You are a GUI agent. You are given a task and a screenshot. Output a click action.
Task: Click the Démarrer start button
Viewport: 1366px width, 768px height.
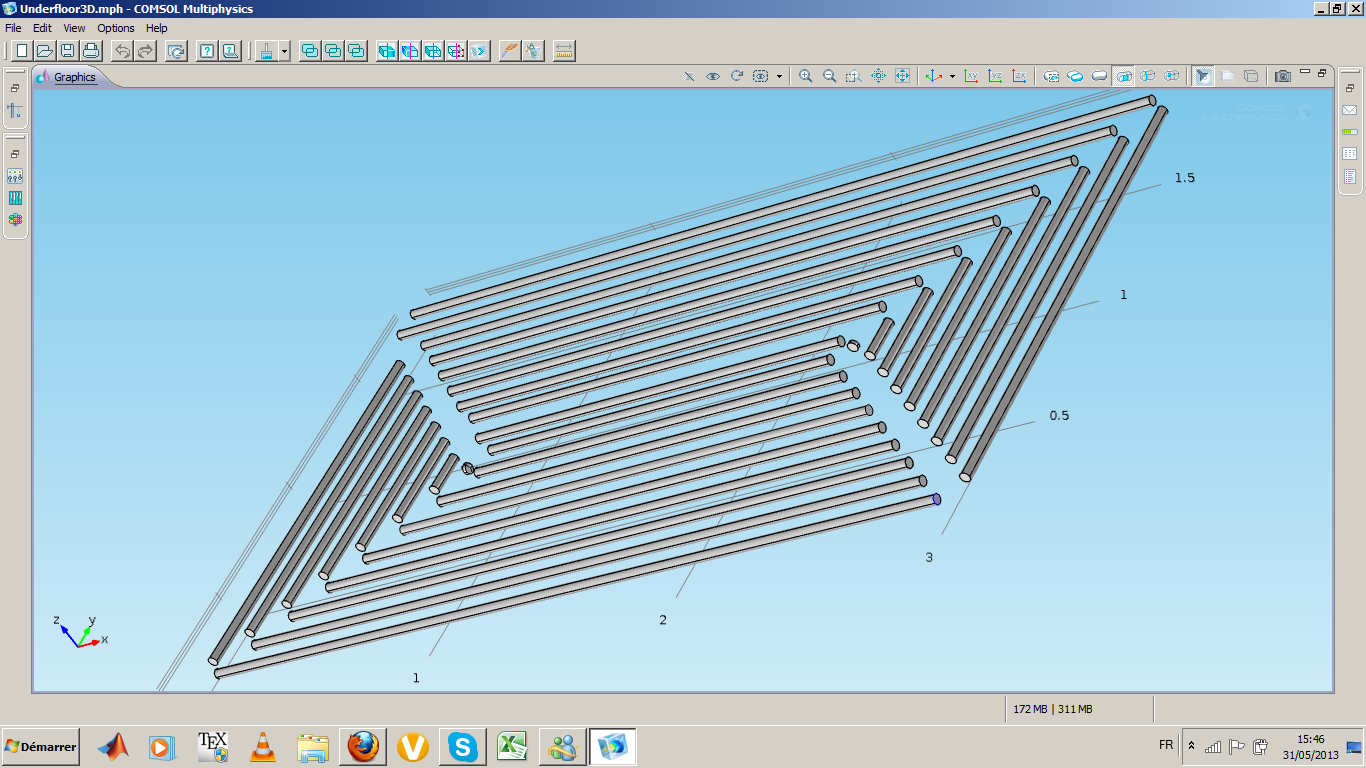tap(41, 747)
